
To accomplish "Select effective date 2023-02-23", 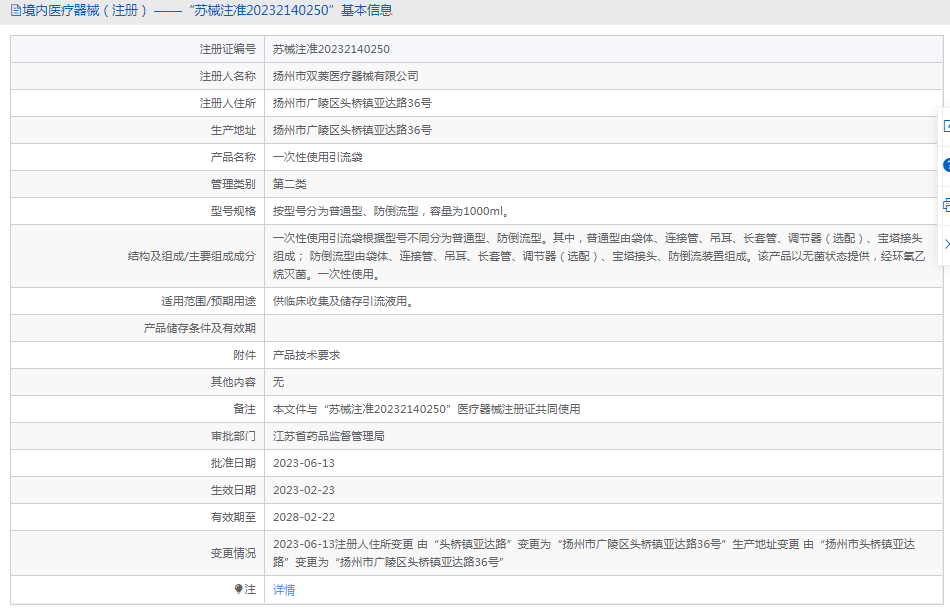I will coord(304,490).
